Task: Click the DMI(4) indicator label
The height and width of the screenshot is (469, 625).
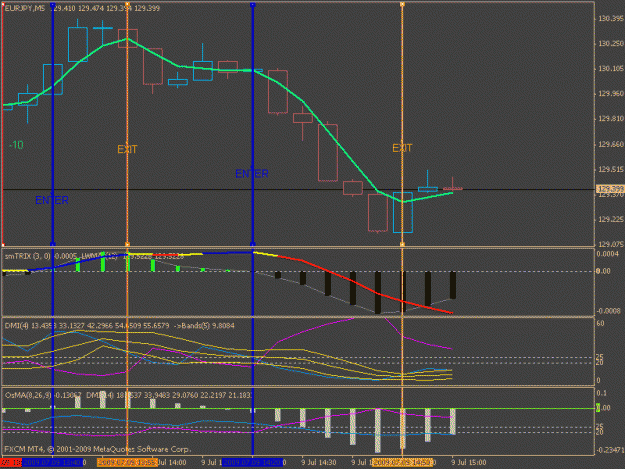Action: click(16, 326)
